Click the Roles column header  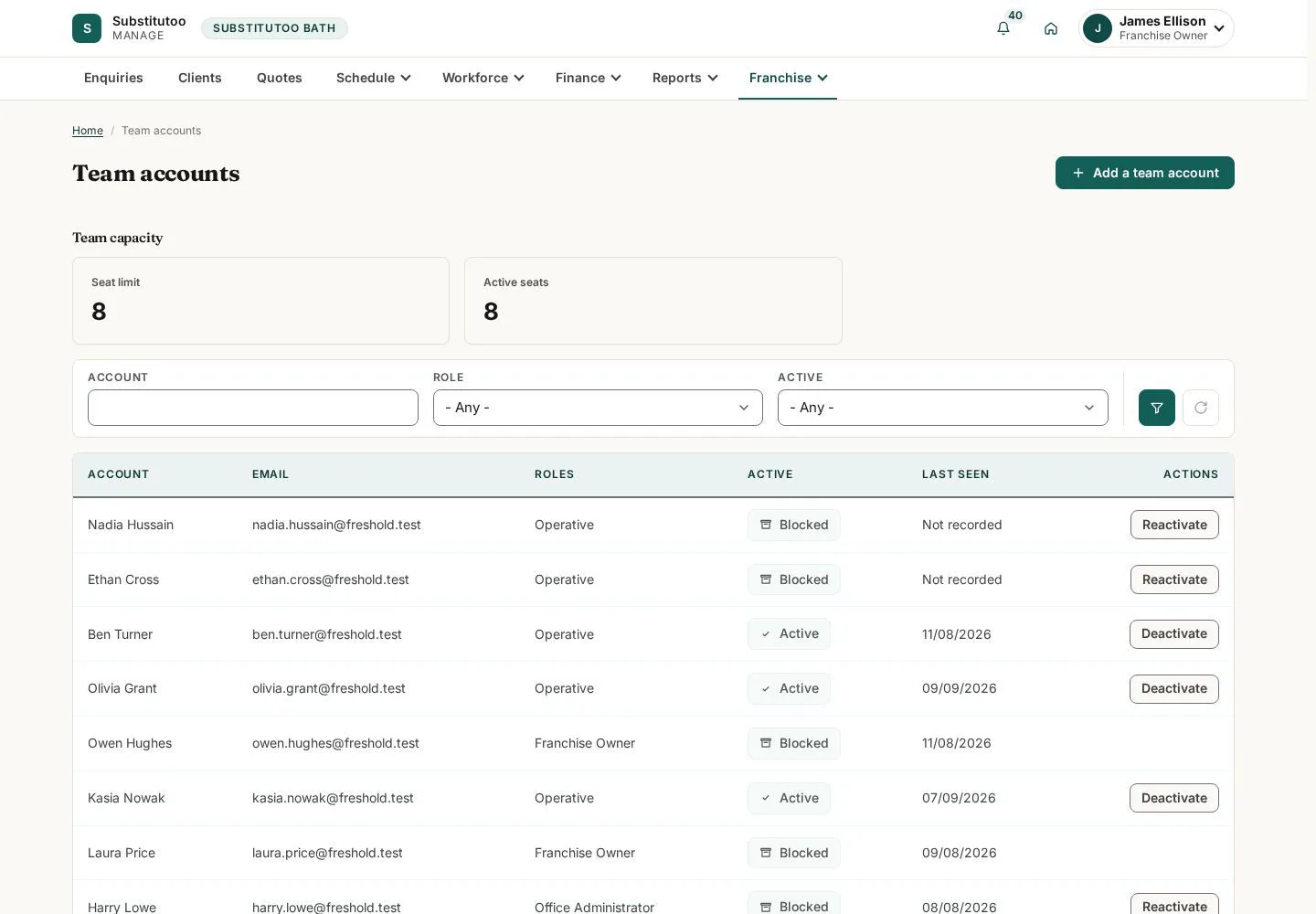coord(555,474)
